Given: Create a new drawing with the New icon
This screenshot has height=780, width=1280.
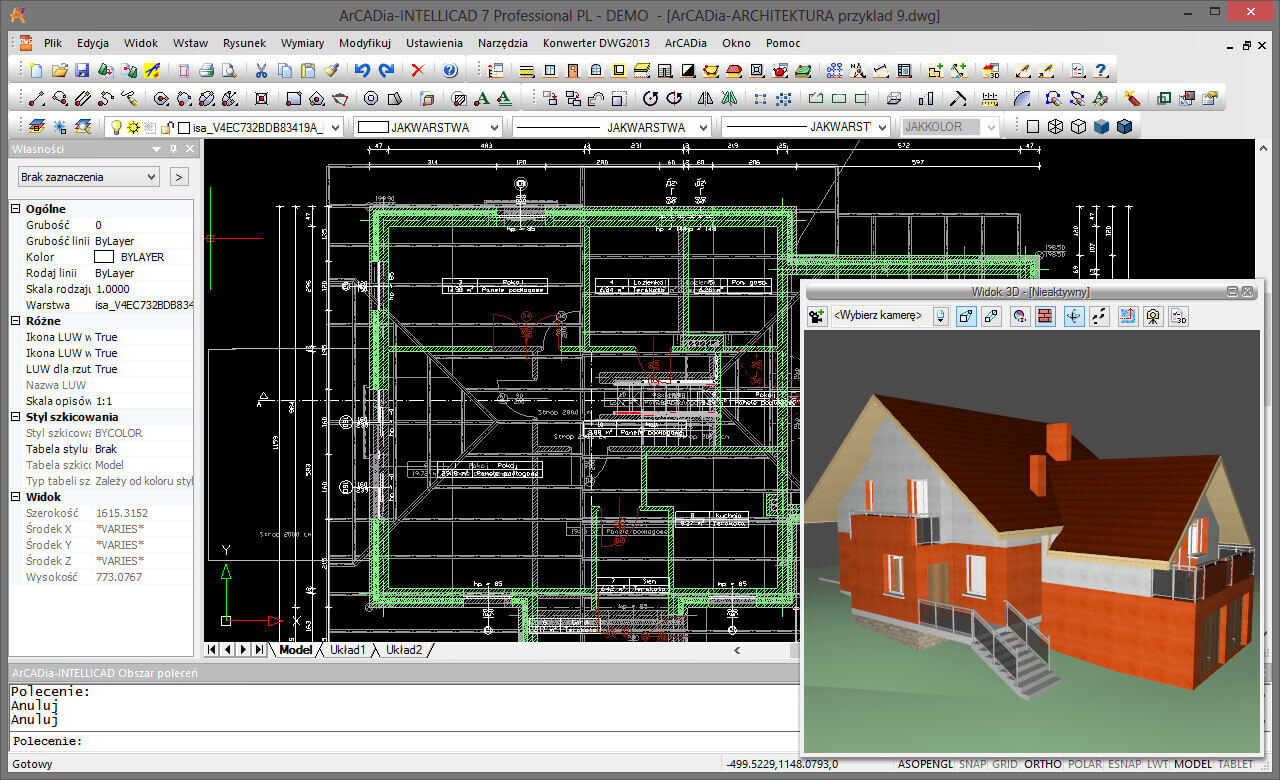Looking at the screenshot, I should pos(37,71).
